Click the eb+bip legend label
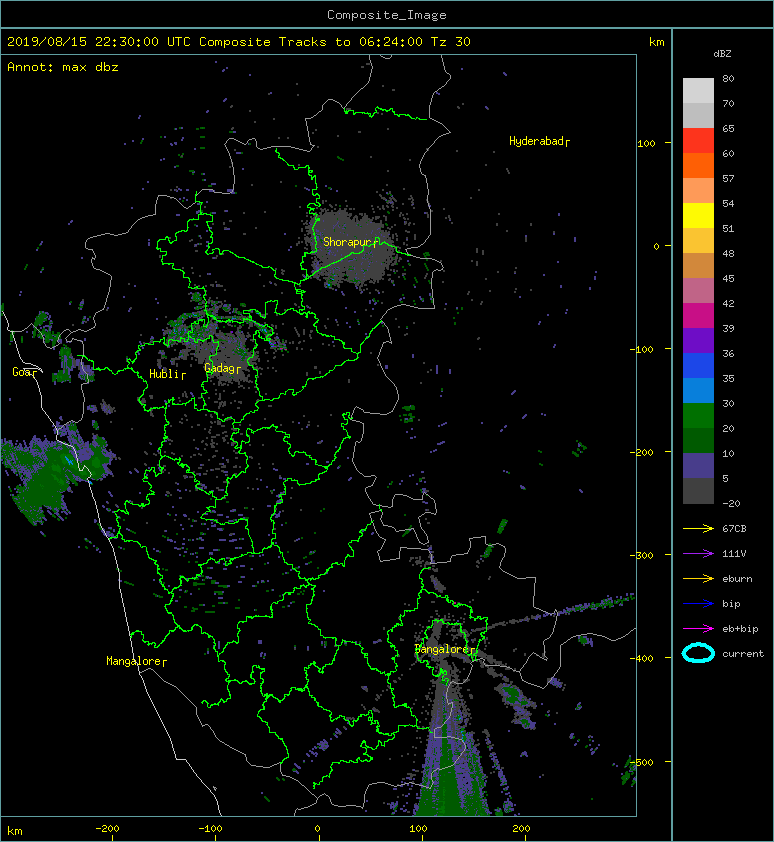Screen dimensions: 774x842 [x=740, y=629]
